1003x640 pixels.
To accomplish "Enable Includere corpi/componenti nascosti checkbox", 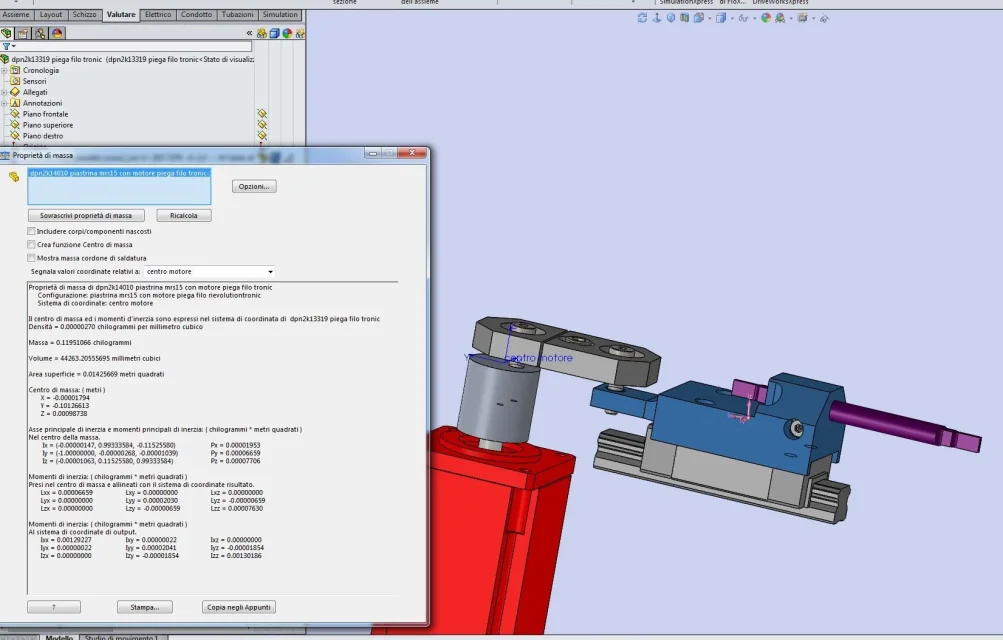I will click(31, 231).
